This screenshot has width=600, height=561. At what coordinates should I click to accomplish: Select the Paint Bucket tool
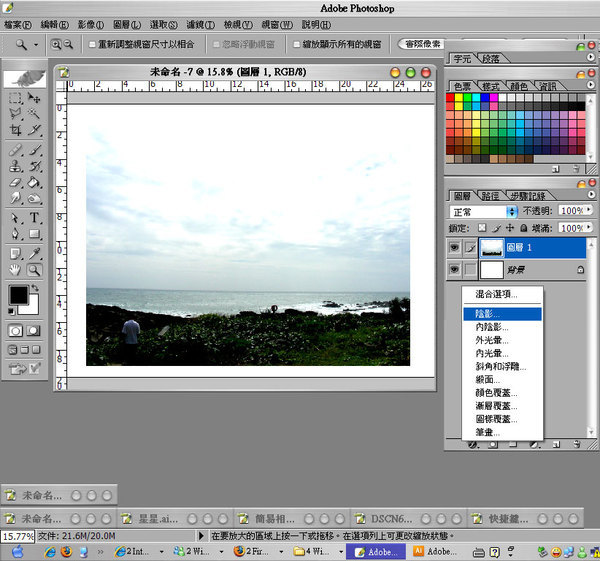point(35,183)
